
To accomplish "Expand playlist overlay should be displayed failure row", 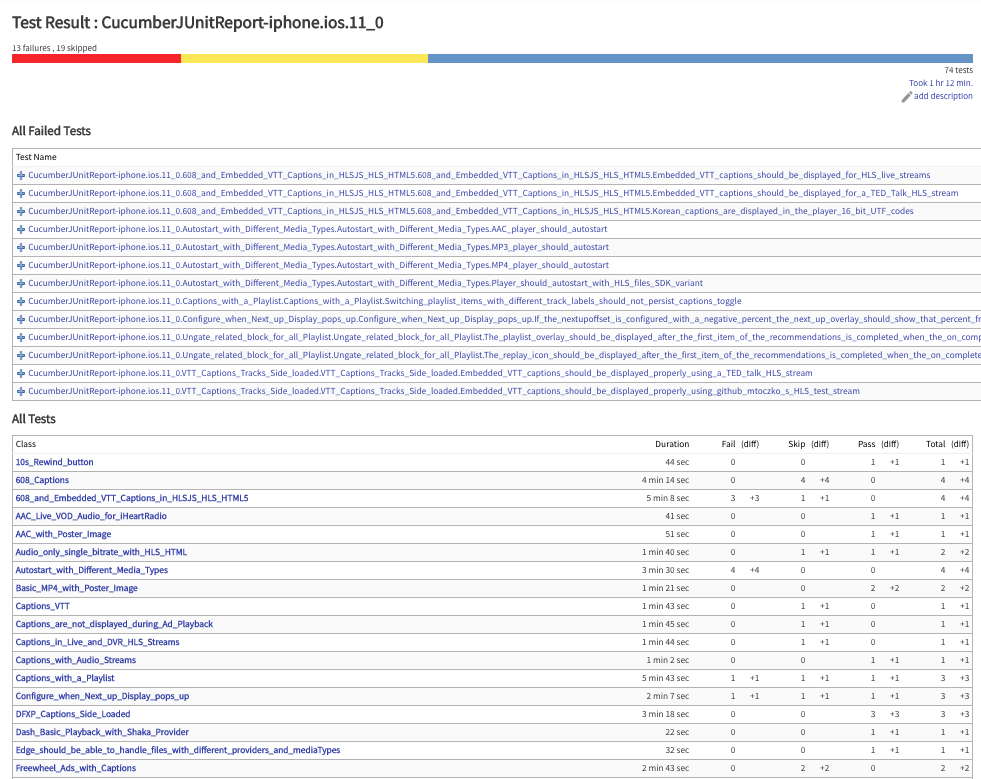I will [21, 338].
